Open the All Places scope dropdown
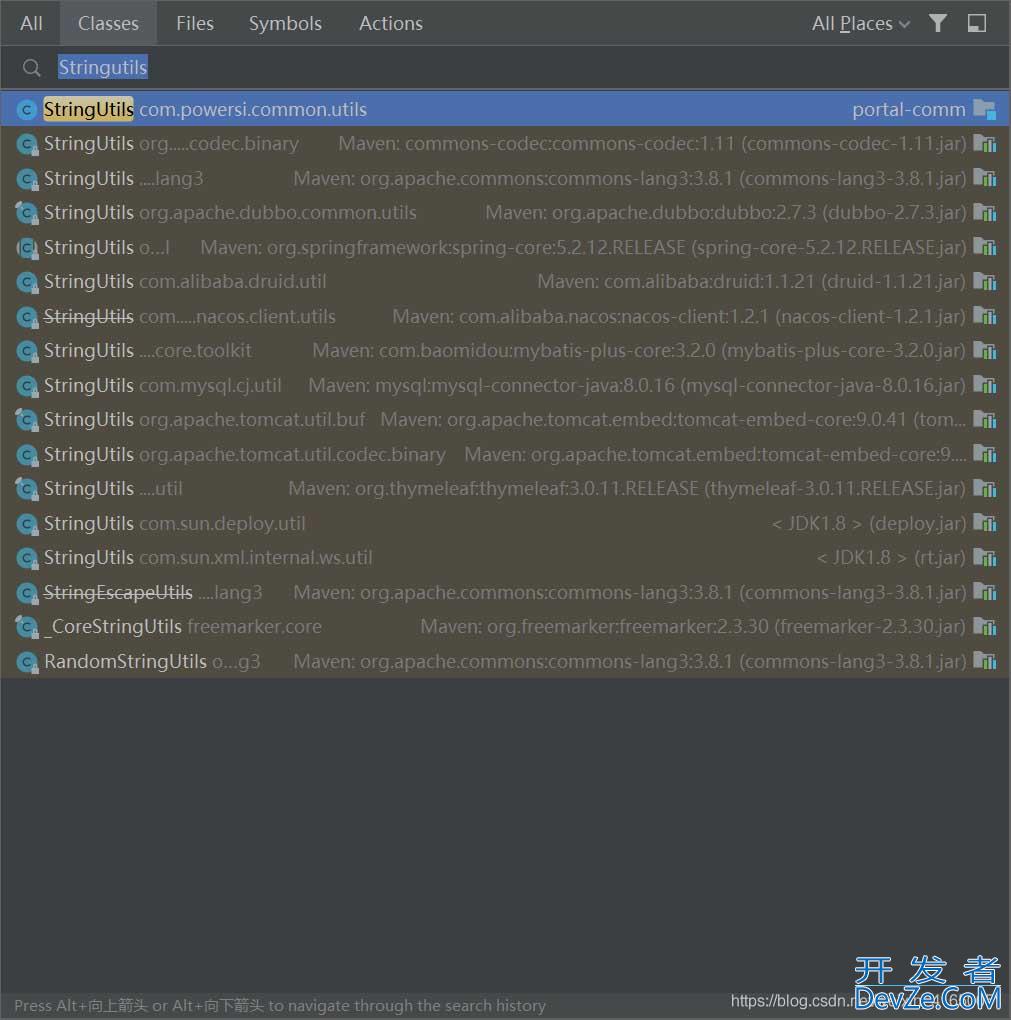 [860, 24]
